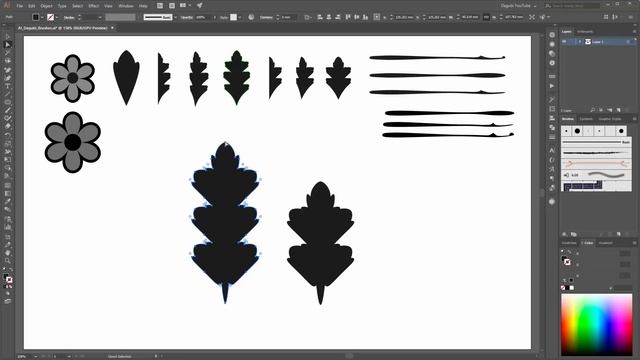The width and height of the screenshot is (640, 360).
Task: Switch to the Artboards panel tab
Action: pyautogui.click(x=585, y=31)
